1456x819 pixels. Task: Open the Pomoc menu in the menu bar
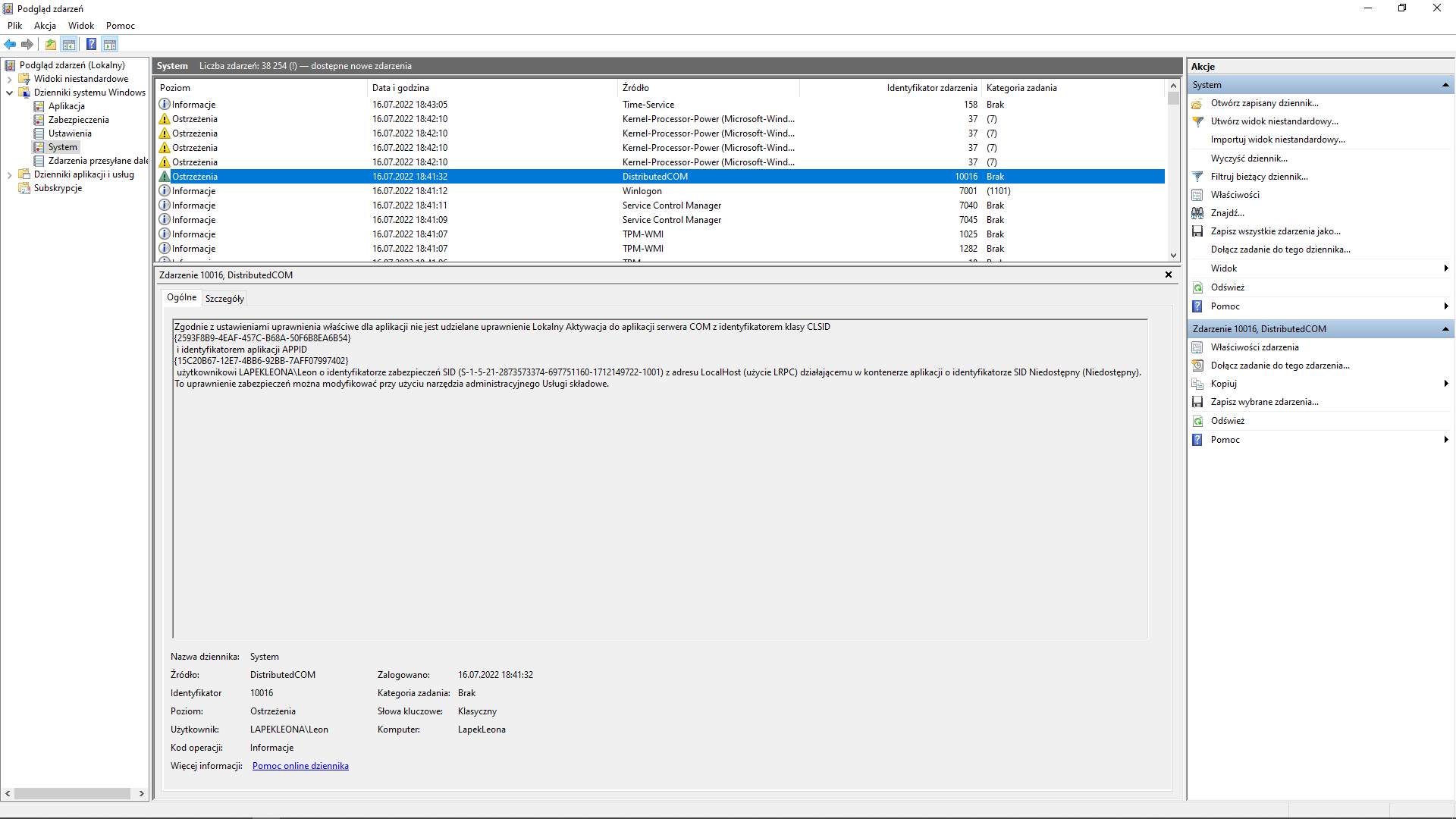[x=121, y=26]
